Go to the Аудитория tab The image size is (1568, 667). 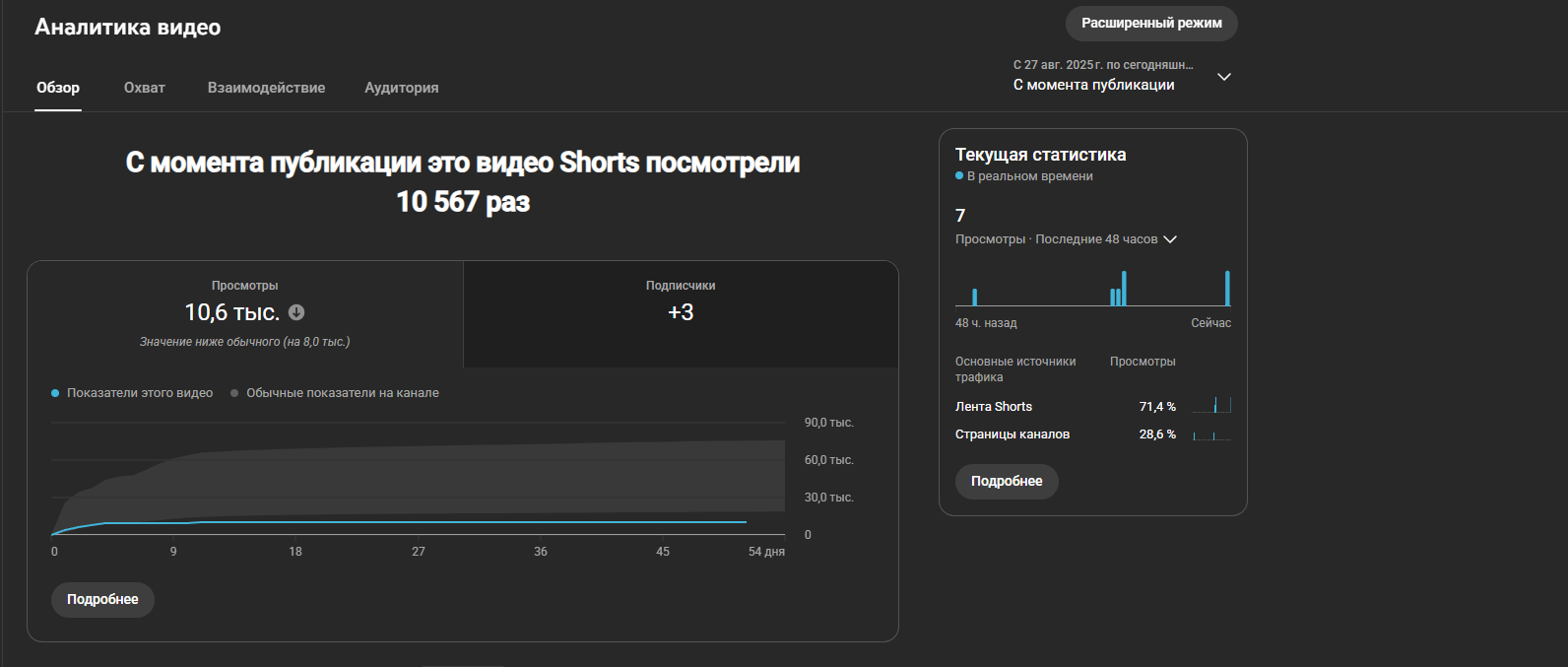pyautogui.click(x=402, y=88)
